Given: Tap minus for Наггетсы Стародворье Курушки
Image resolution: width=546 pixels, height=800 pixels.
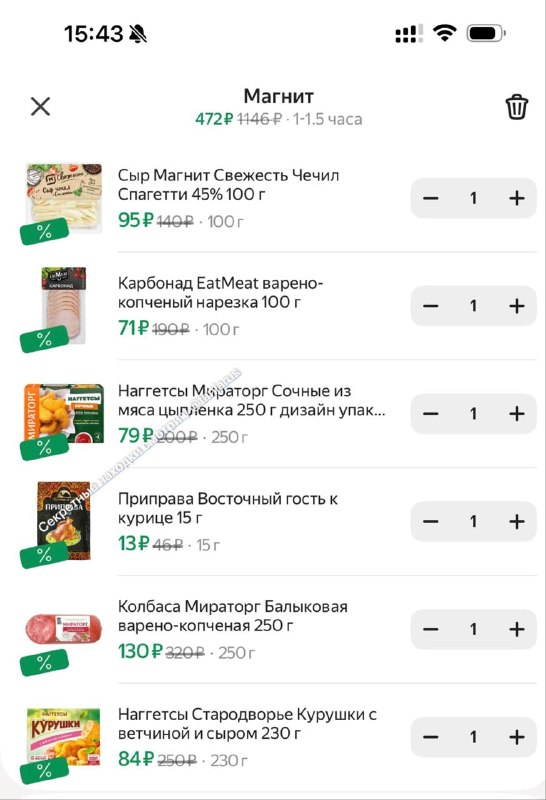Looking at the screenshot, I should 431,737.
